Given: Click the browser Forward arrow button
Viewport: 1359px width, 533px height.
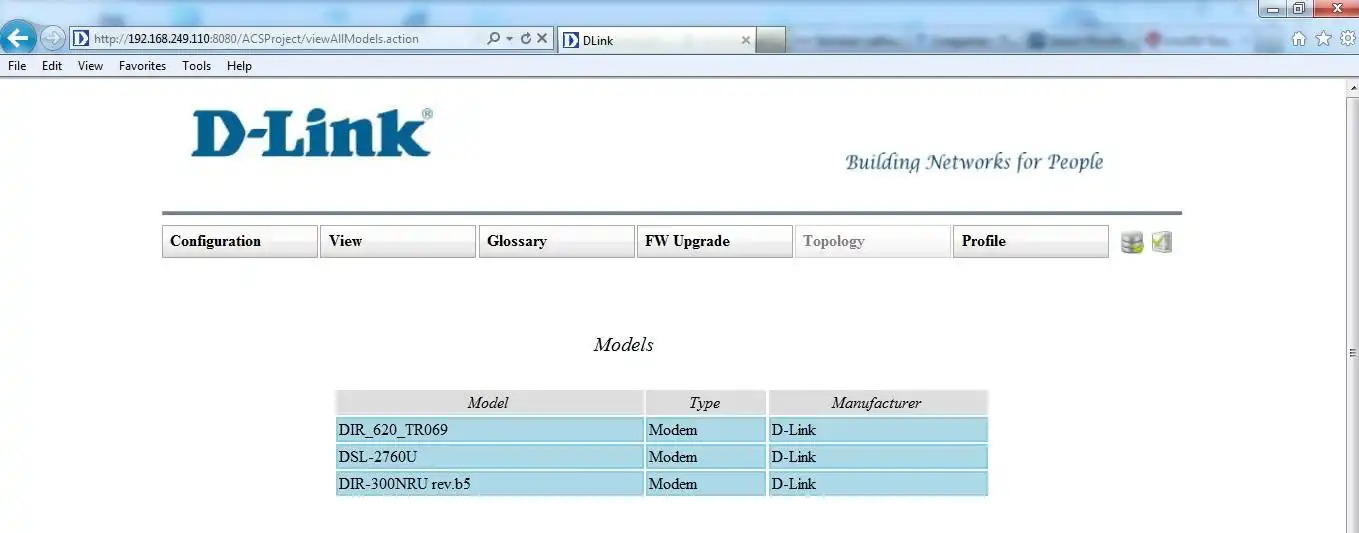Looking at the screenshot, I should pos(52,39).
